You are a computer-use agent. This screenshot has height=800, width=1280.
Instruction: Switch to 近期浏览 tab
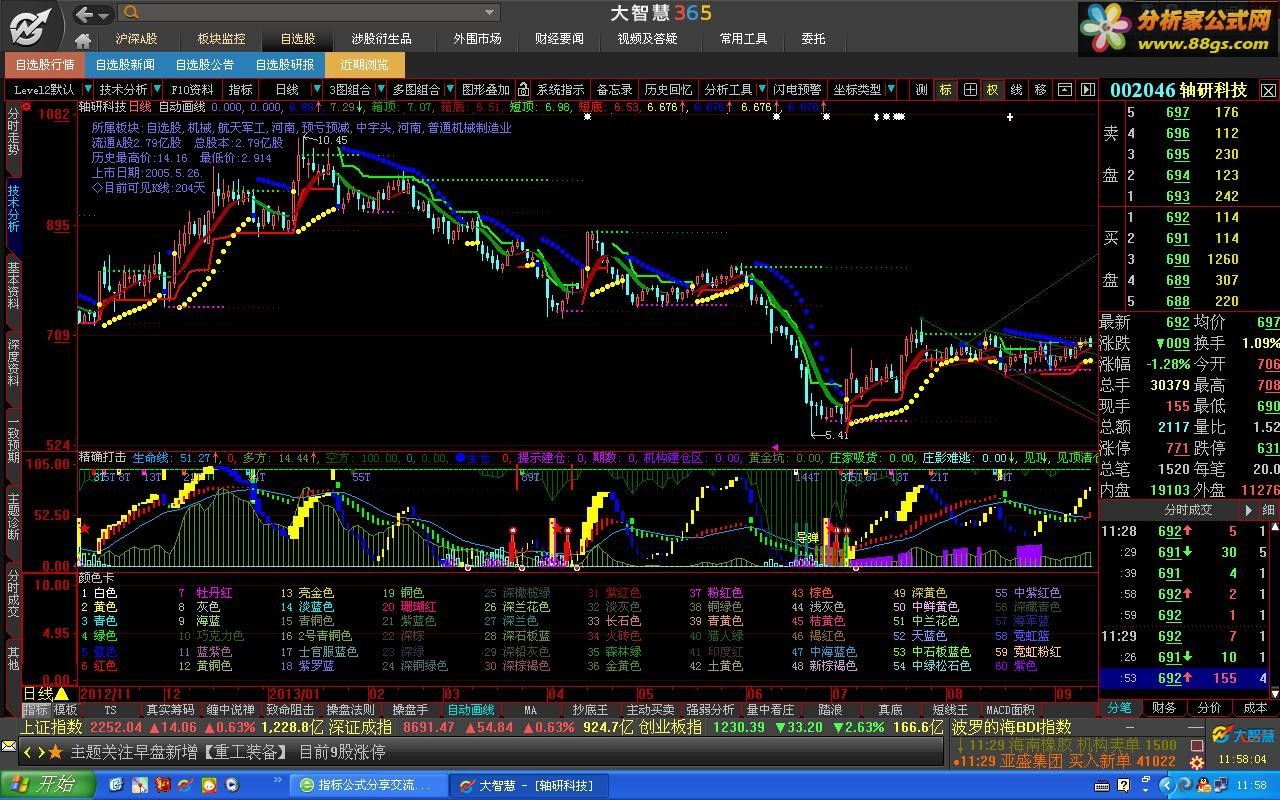pos(364,64)
